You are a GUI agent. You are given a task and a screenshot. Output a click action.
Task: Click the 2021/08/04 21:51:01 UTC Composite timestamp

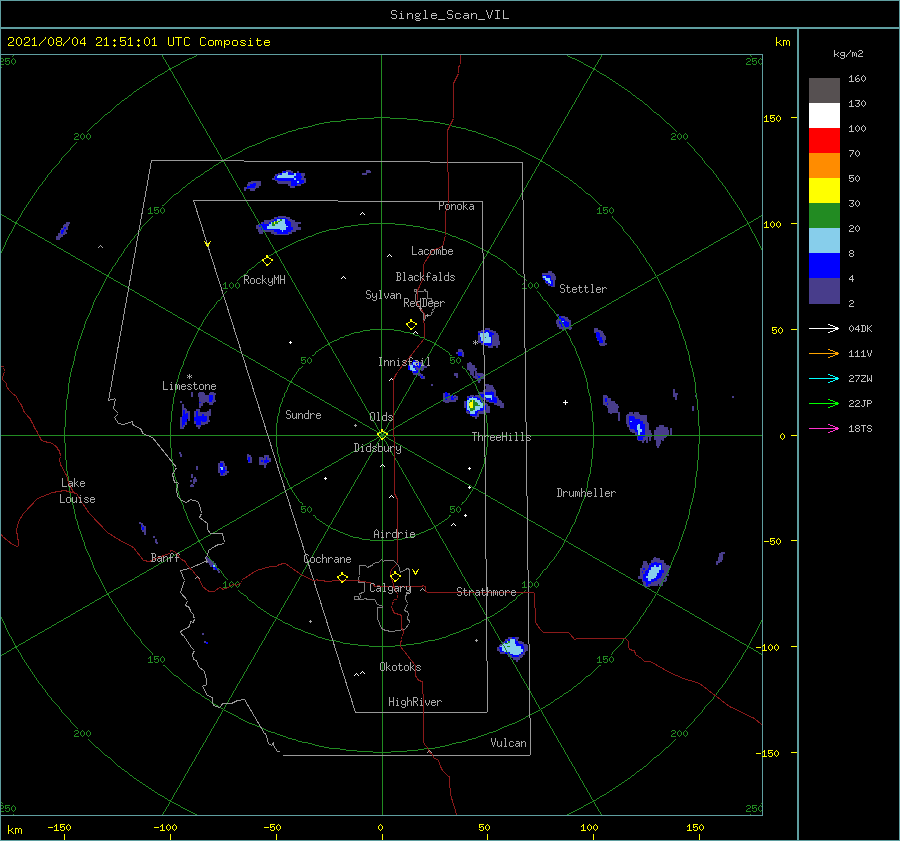[x=138, y=42]
